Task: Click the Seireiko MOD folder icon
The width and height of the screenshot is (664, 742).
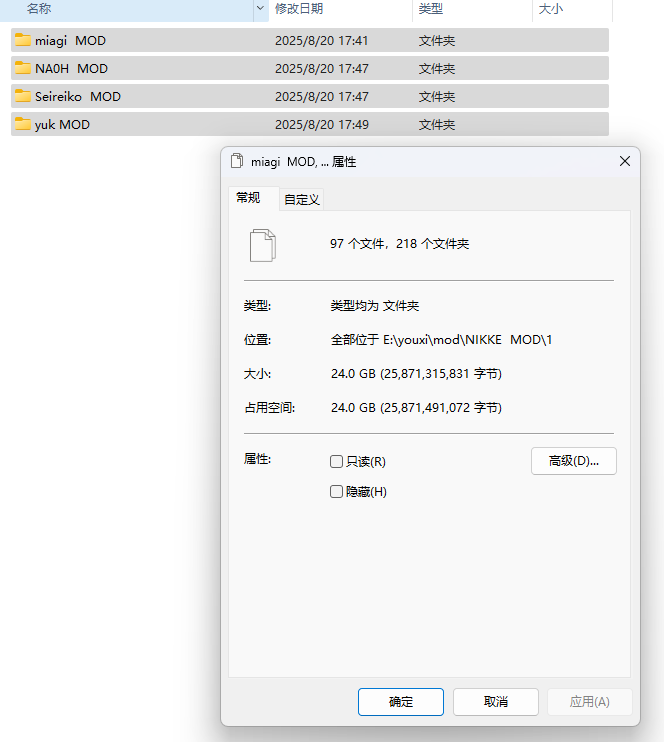Action: pyautogui.click(x=23, y=97)
